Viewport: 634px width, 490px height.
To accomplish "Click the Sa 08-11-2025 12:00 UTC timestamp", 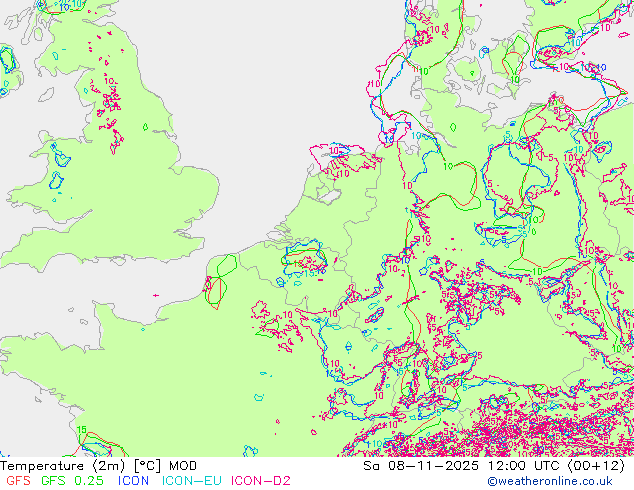I will point(494,466).
